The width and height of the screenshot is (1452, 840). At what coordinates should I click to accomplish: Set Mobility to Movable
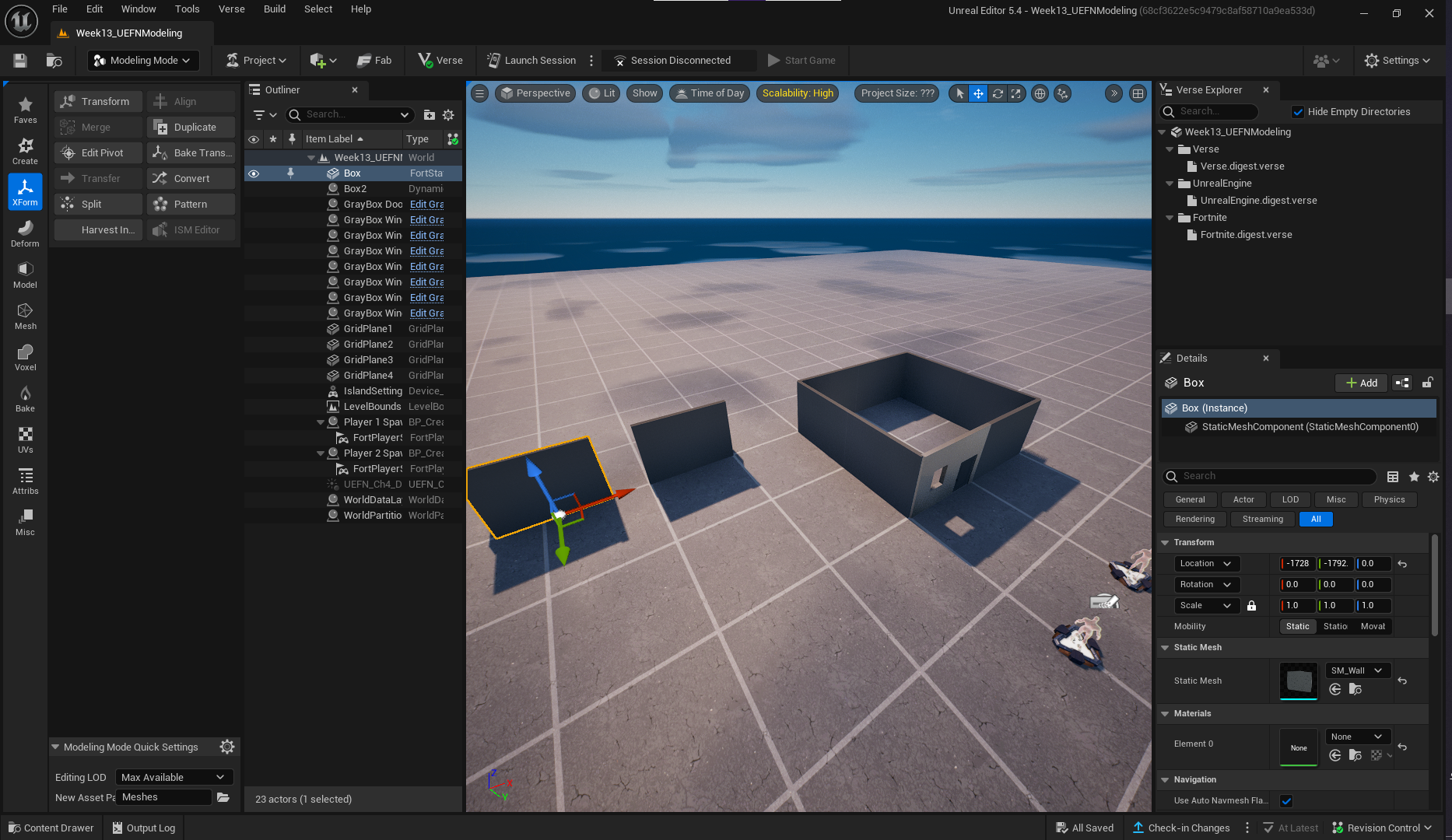tap(1373, 627)
